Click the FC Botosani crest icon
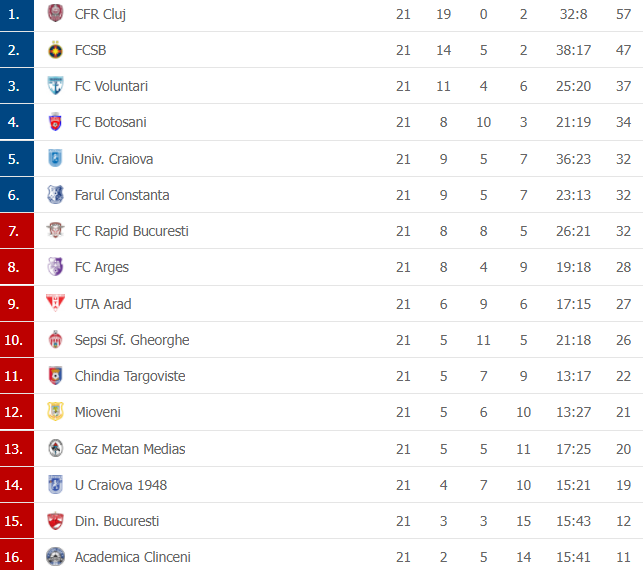 [55, 122]
